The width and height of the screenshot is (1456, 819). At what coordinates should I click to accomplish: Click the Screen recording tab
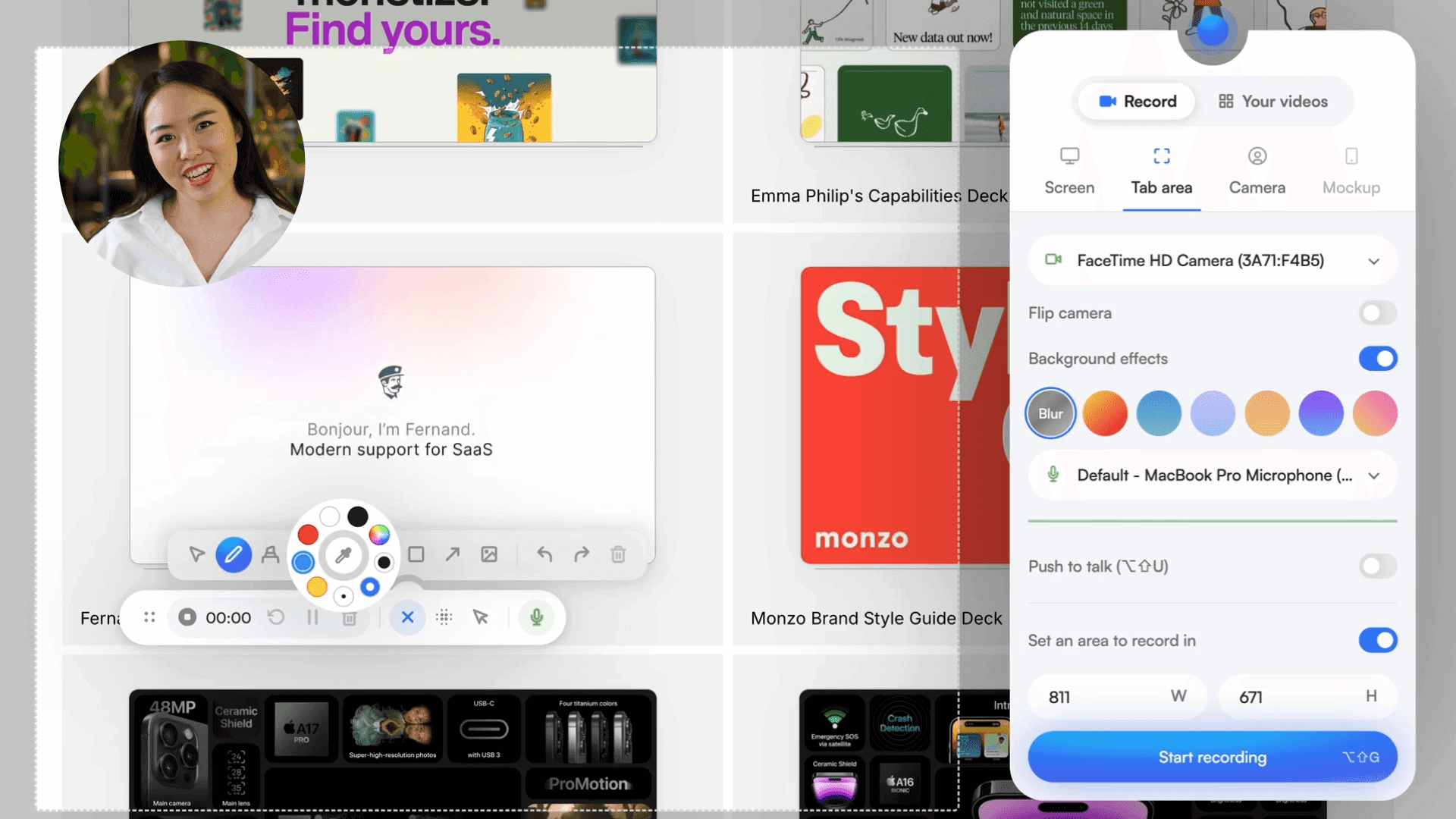[x=1069, y=170]
